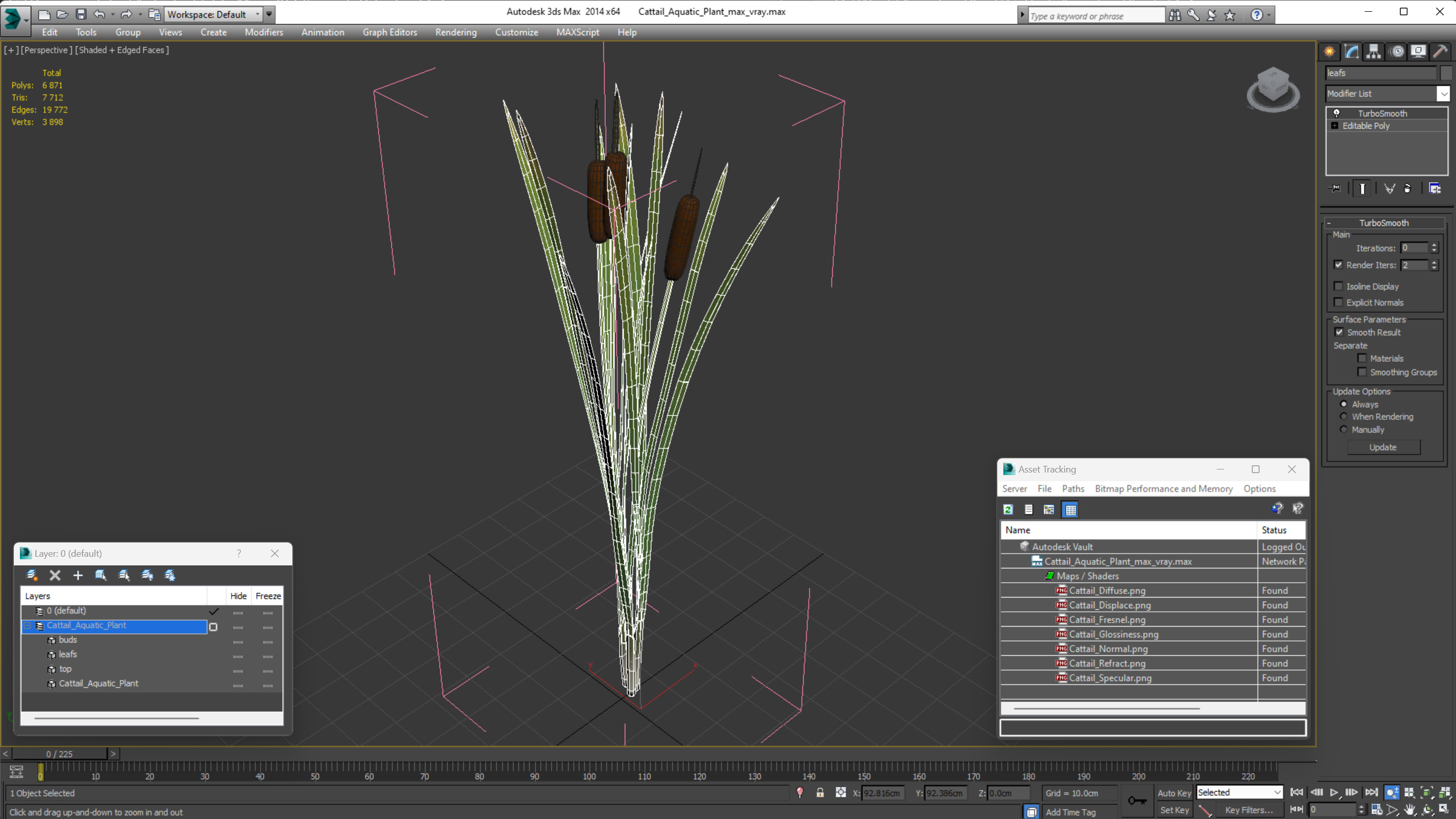Open the quick access toolbar customize arrow
Image resolution: width=1456 pixels, height=819 pixels.
[x=269, y=14]
